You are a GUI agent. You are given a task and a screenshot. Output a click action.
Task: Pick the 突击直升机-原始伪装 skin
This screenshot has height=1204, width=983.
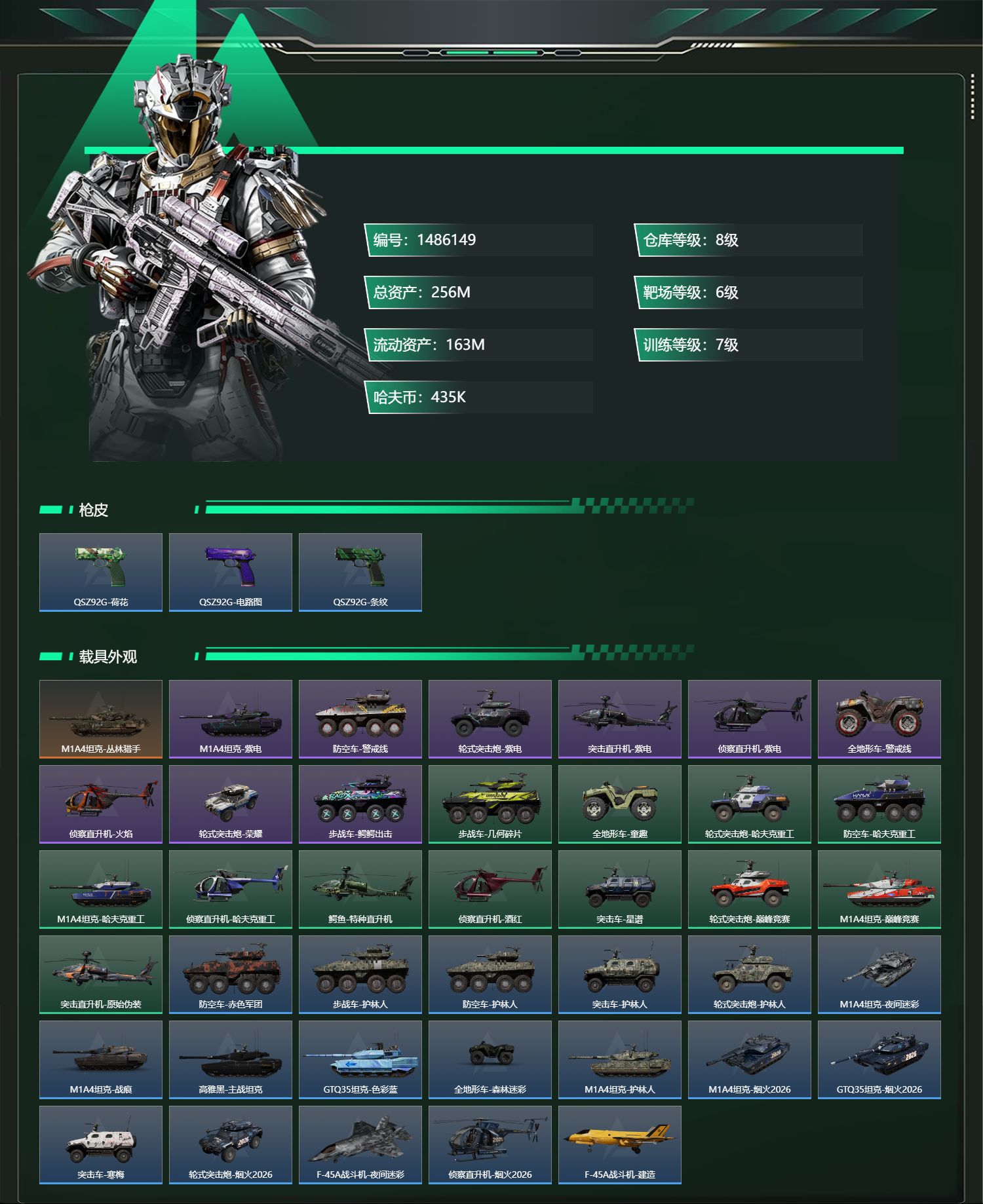click(x=101, y=975)
